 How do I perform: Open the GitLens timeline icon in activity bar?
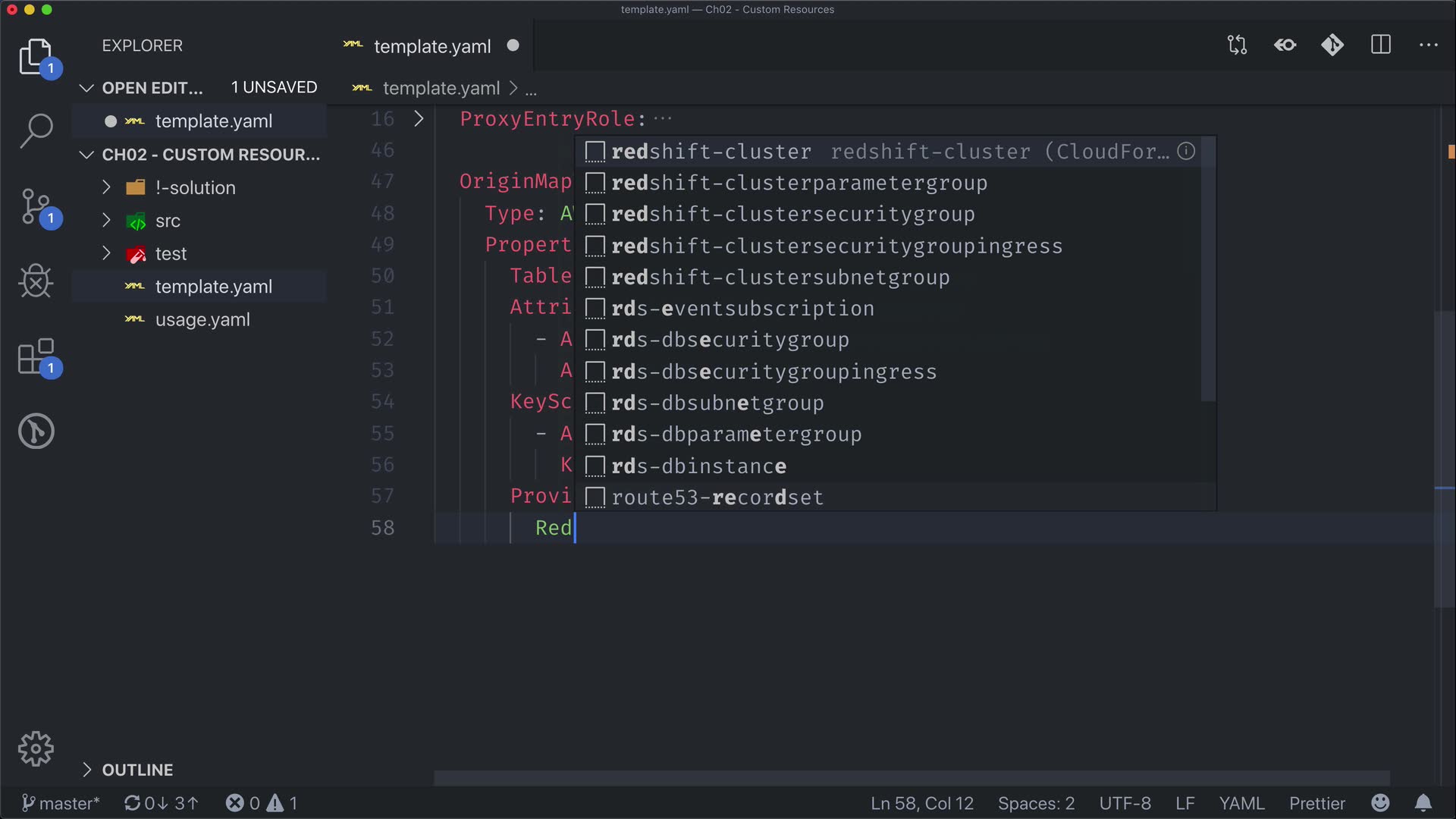(36, 431)
